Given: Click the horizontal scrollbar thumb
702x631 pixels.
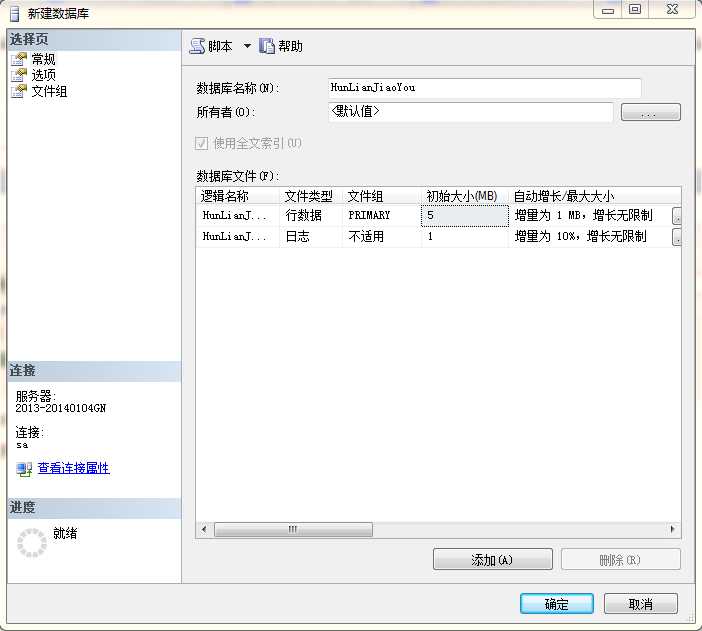Looking at the screenshot, I should (x=293, y=529).
